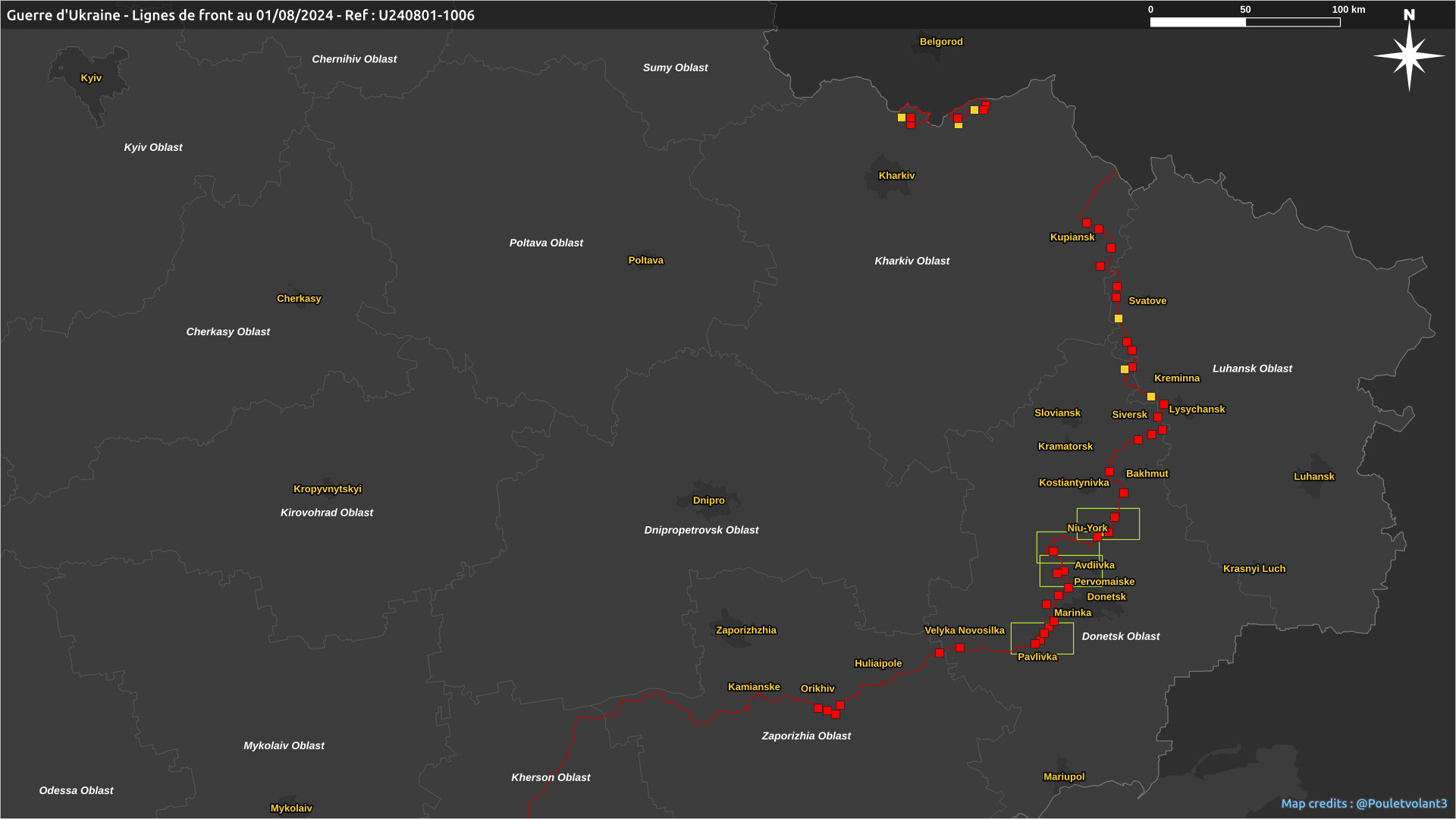Click the Kharkiv city label
Screen dimensions: 1456x819
pyautogui.click(x=896, y=176)
